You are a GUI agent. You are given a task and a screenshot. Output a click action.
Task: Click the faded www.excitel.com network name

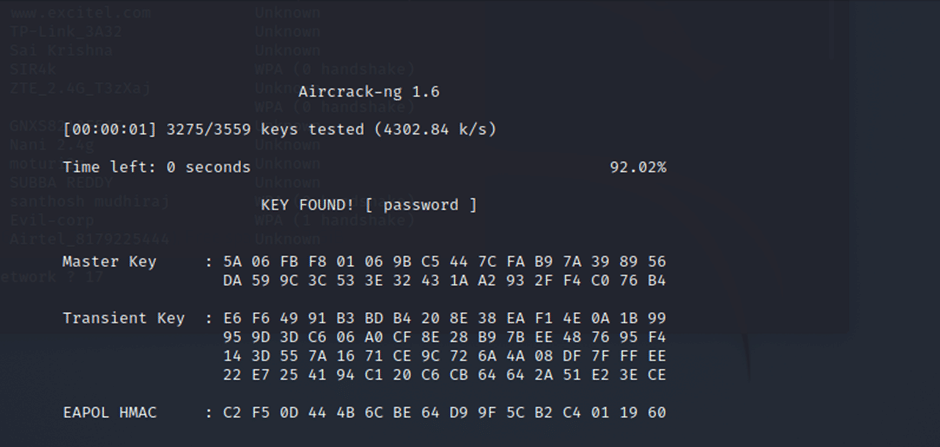click(x=80, y=13)
